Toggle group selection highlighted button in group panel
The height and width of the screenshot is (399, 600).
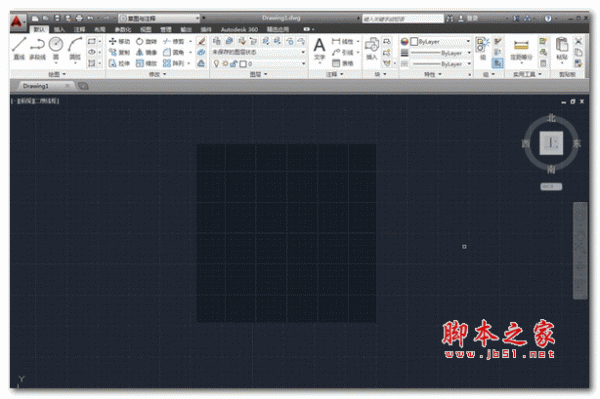(x=497, y=63)
